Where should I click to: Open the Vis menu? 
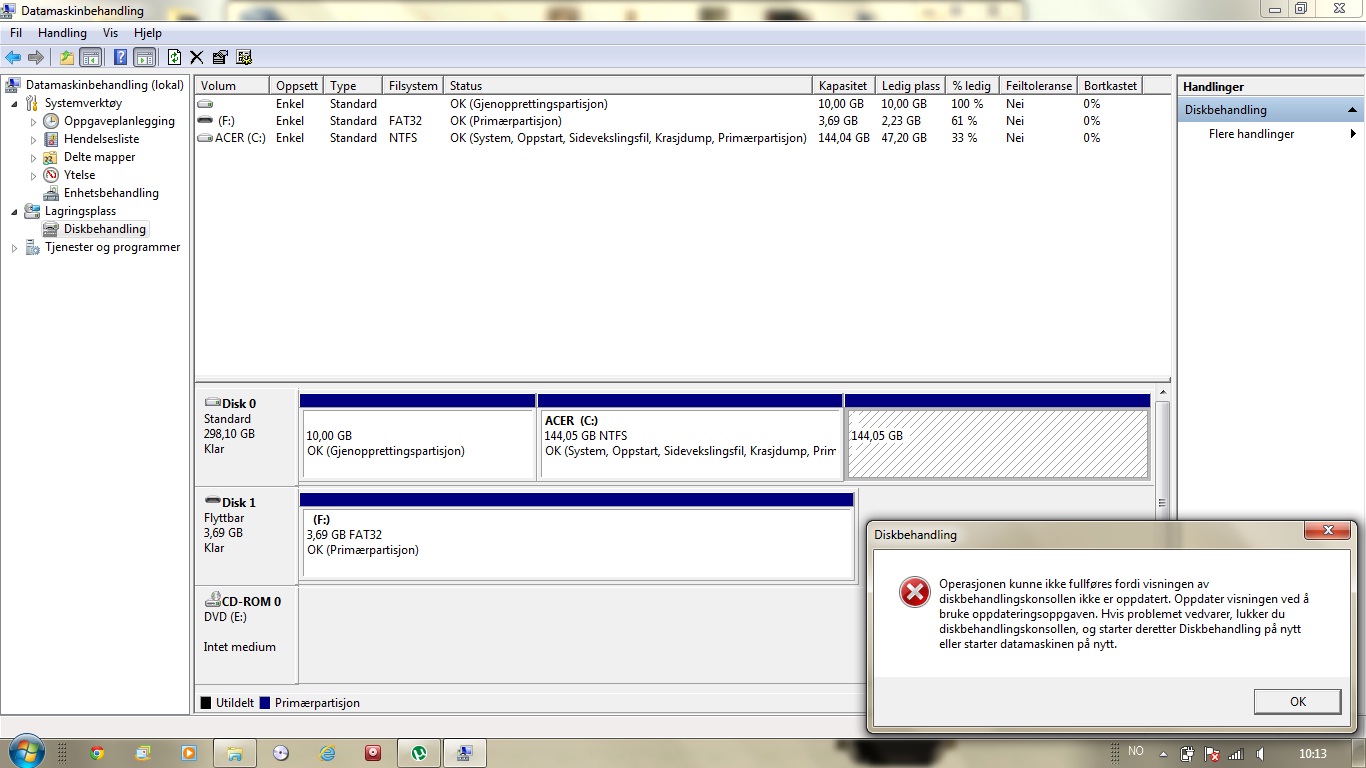(x=110, y=33)
